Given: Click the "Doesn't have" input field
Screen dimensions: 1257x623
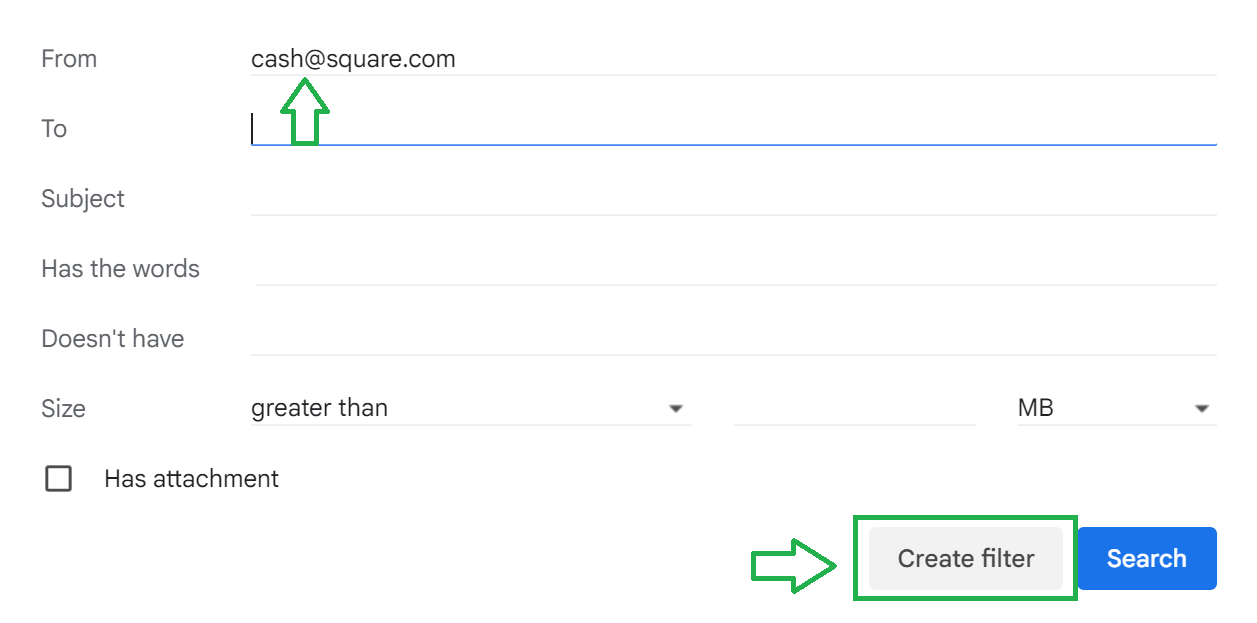Looking at the screenshot, I should (732, 339).
